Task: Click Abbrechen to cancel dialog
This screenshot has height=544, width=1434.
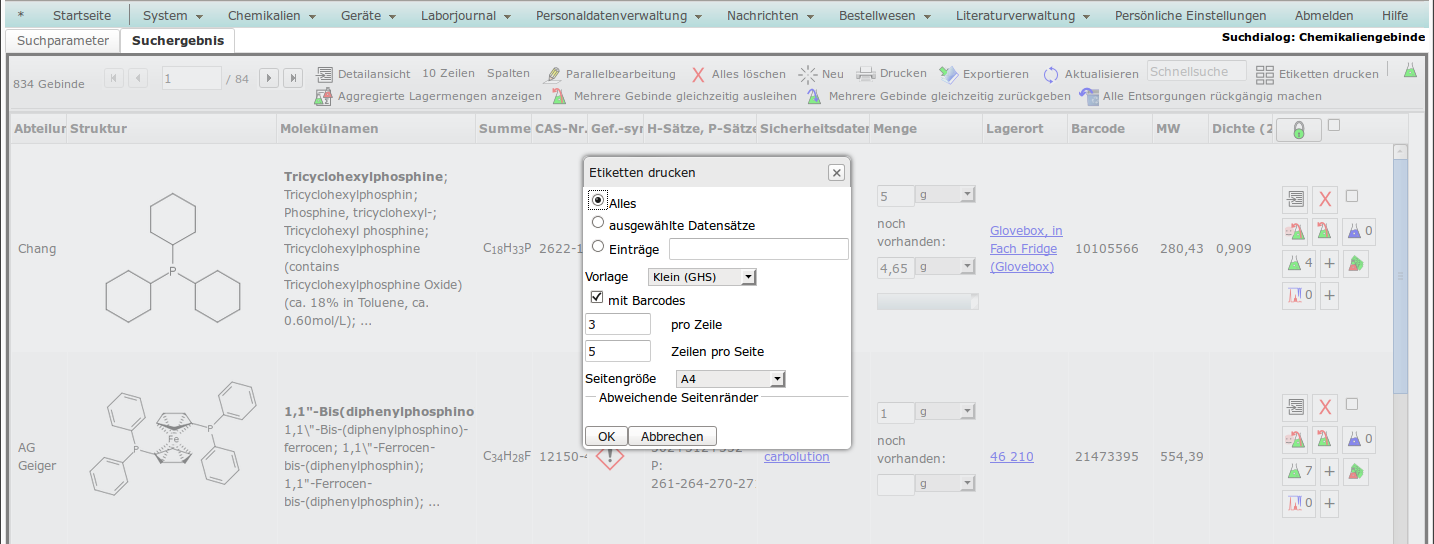Action: click(672, 436)
